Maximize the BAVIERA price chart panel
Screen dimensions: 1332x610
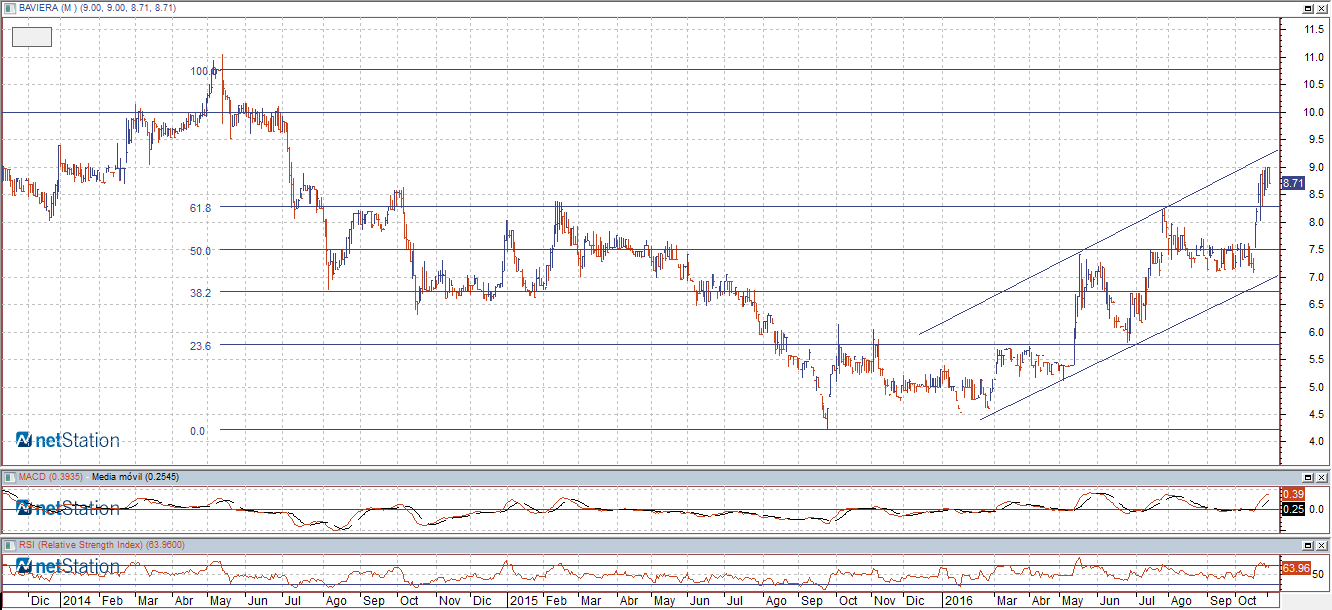point(1307,7)
